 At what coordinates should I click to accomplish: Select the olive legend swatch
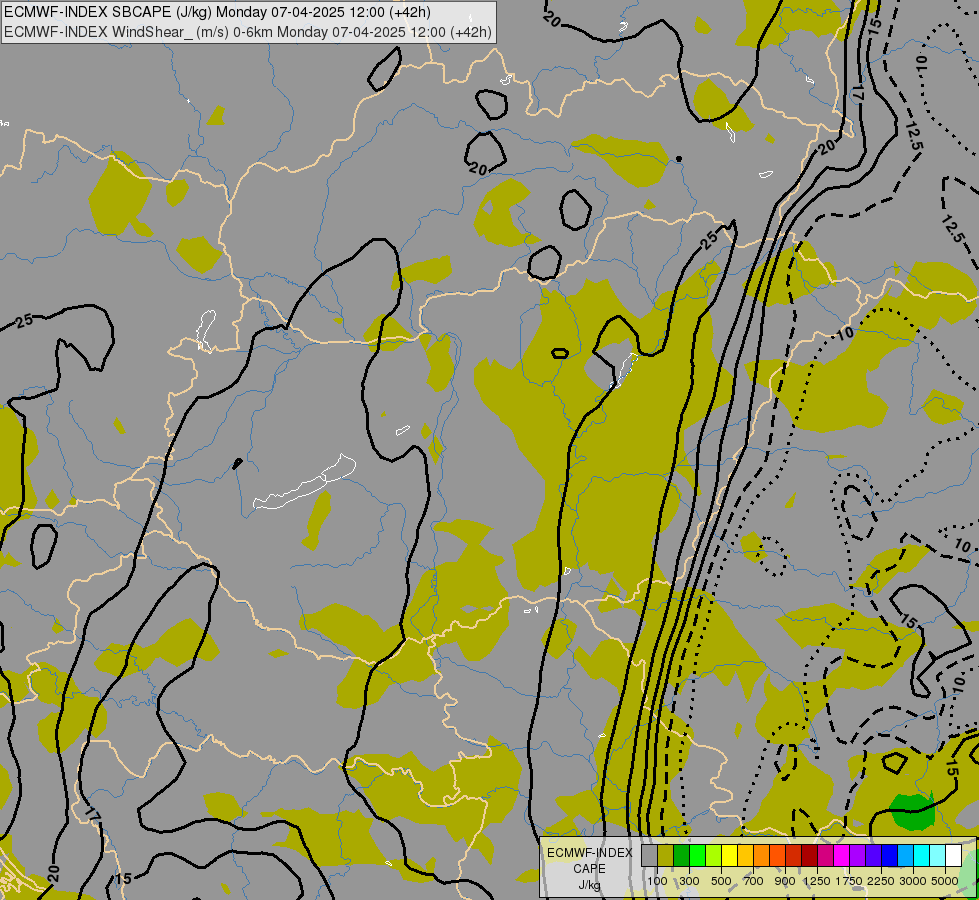(x=666, y=855)
